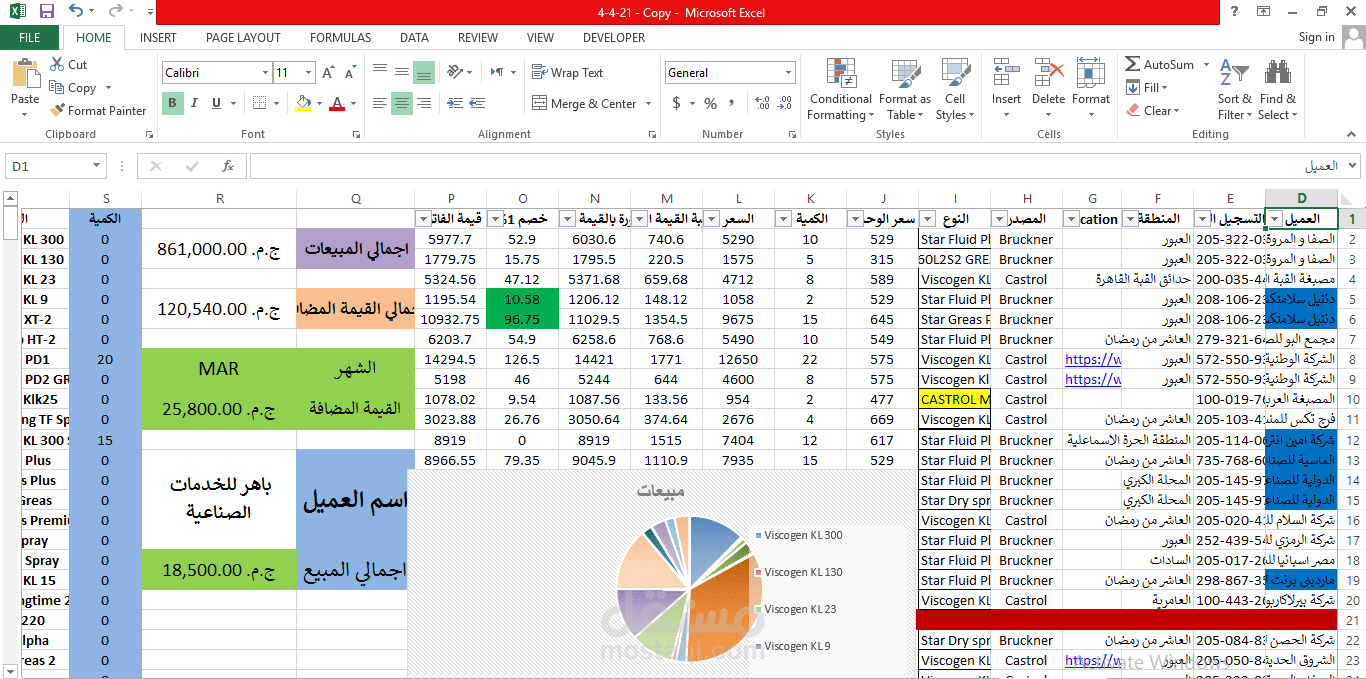1366x679 pixels.
Task: Switch to the INSERT tab
Action: click(158, 37)
